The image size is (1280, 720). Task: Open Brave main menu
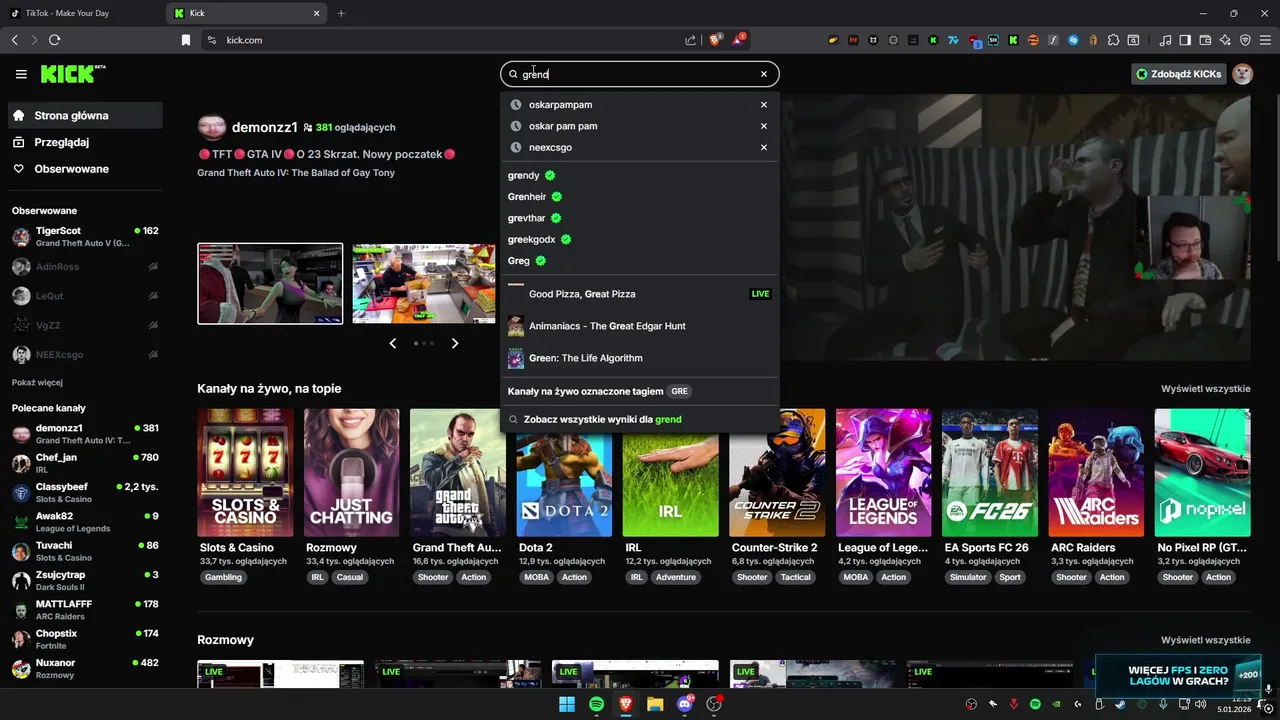[1265, 40]
